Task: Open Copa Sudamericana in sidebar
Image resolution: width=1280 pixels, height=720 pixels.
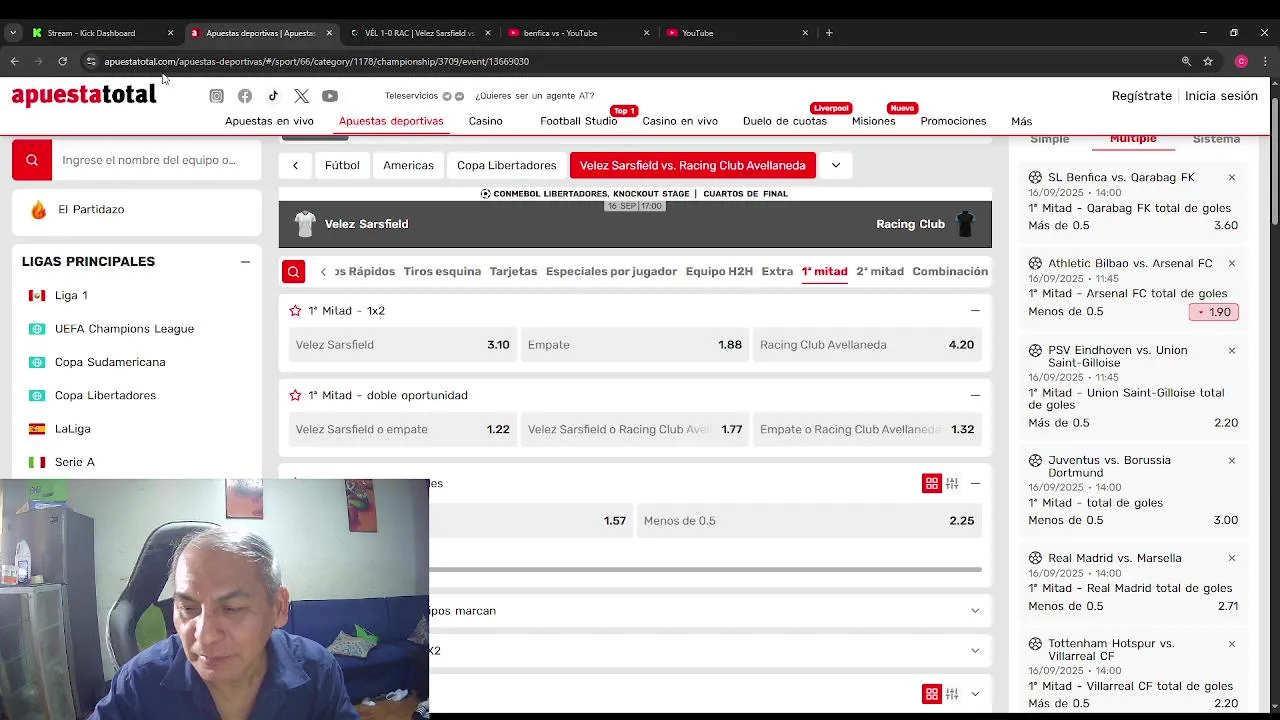Action: point(110,362)
